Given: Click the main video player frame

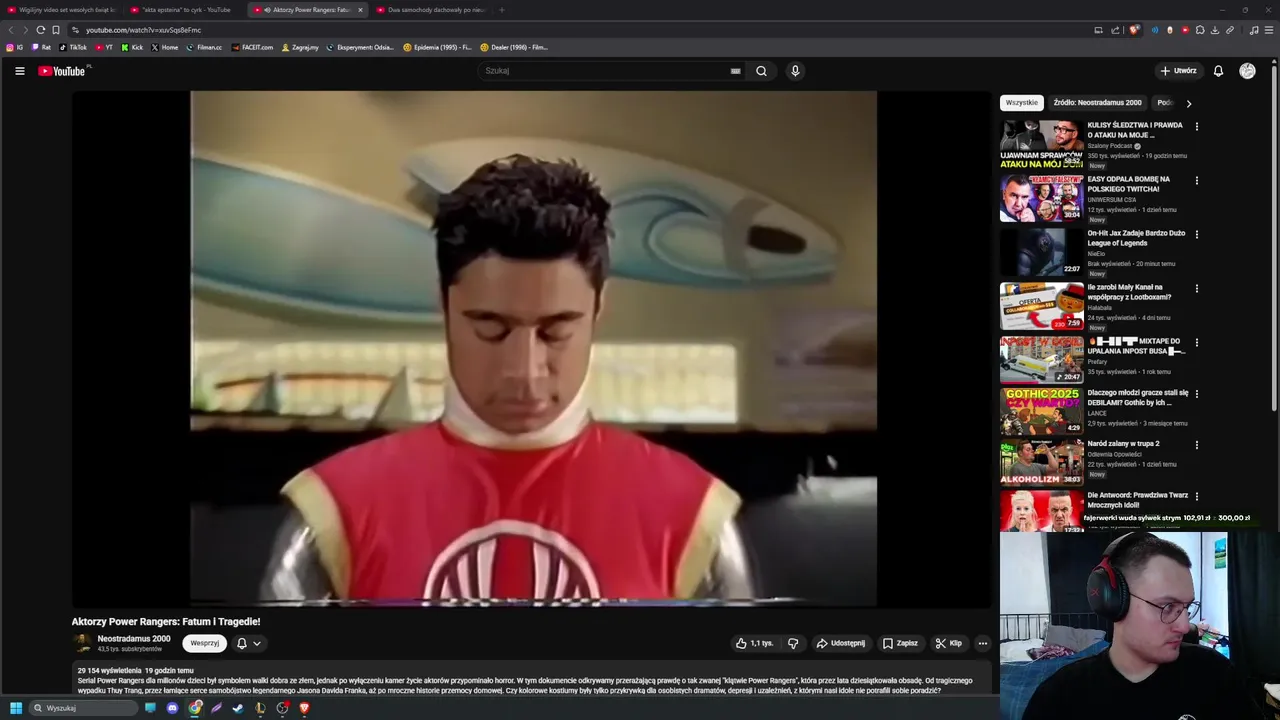Looking at the screenshot, I should coord(534,349).
